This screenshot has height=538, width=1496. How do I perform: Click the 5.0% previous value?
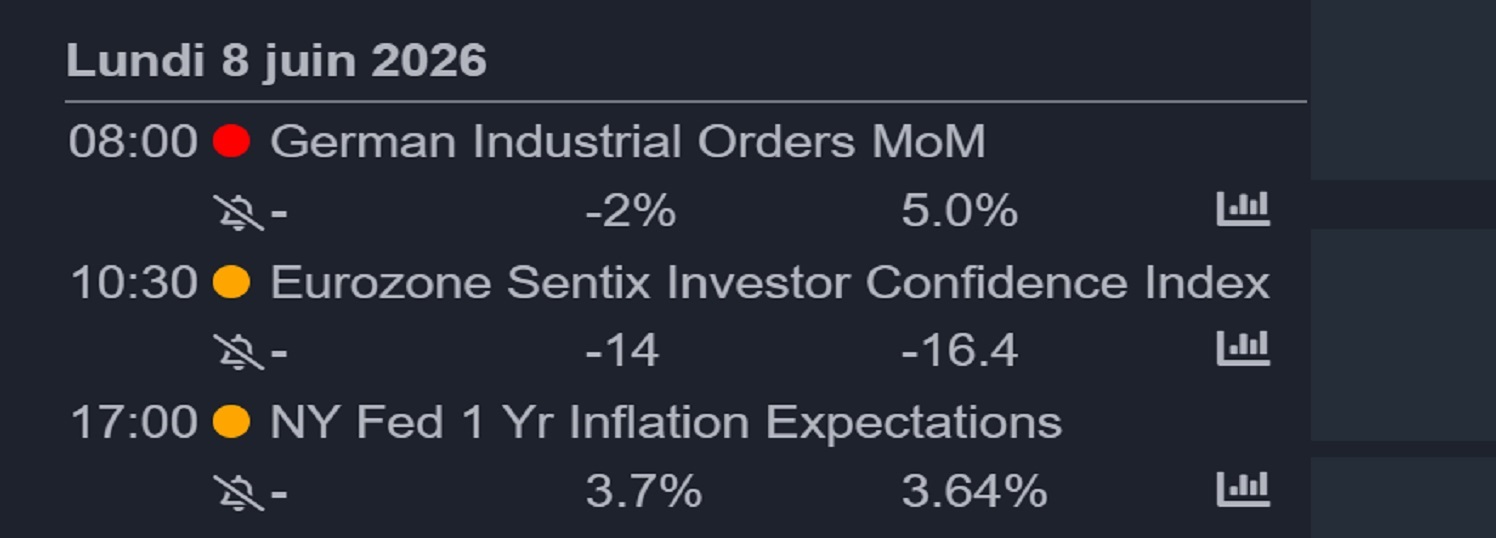click(960, 212)
